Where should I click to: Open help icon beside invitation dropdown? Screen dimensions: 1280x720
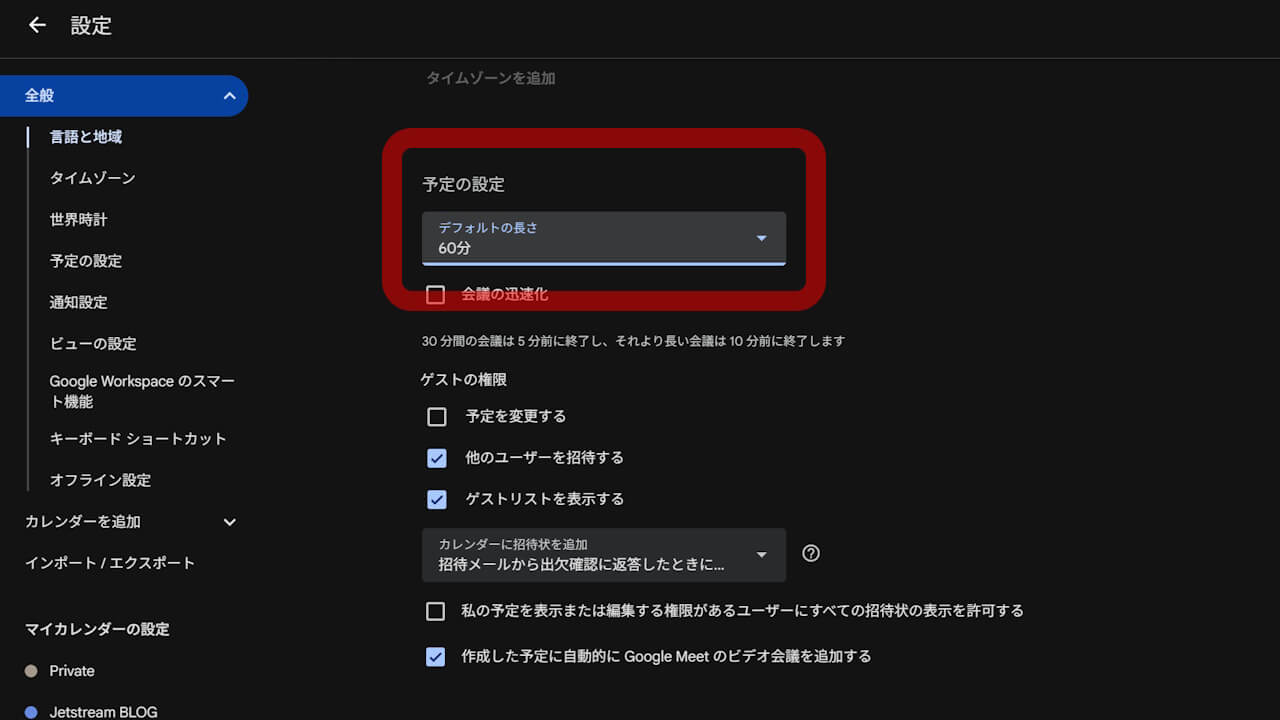coord(811,553)
